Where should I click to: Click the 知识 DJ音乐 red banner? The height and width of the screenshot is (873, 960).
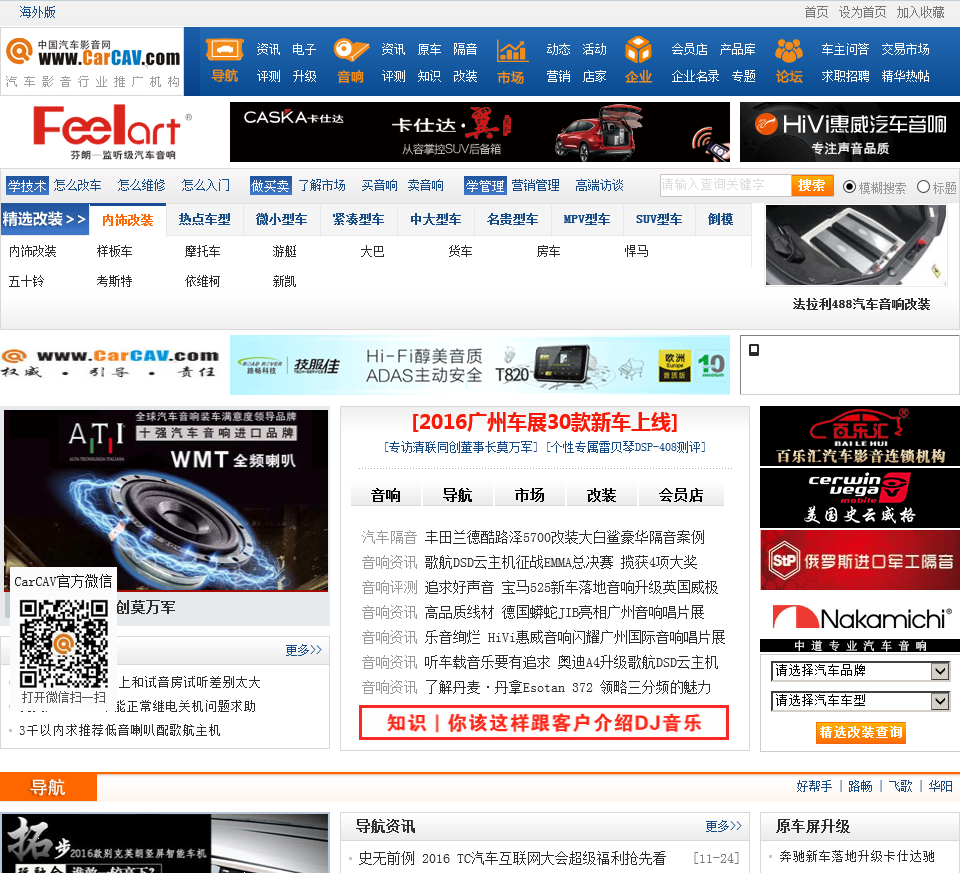click(x=544, y=723)
